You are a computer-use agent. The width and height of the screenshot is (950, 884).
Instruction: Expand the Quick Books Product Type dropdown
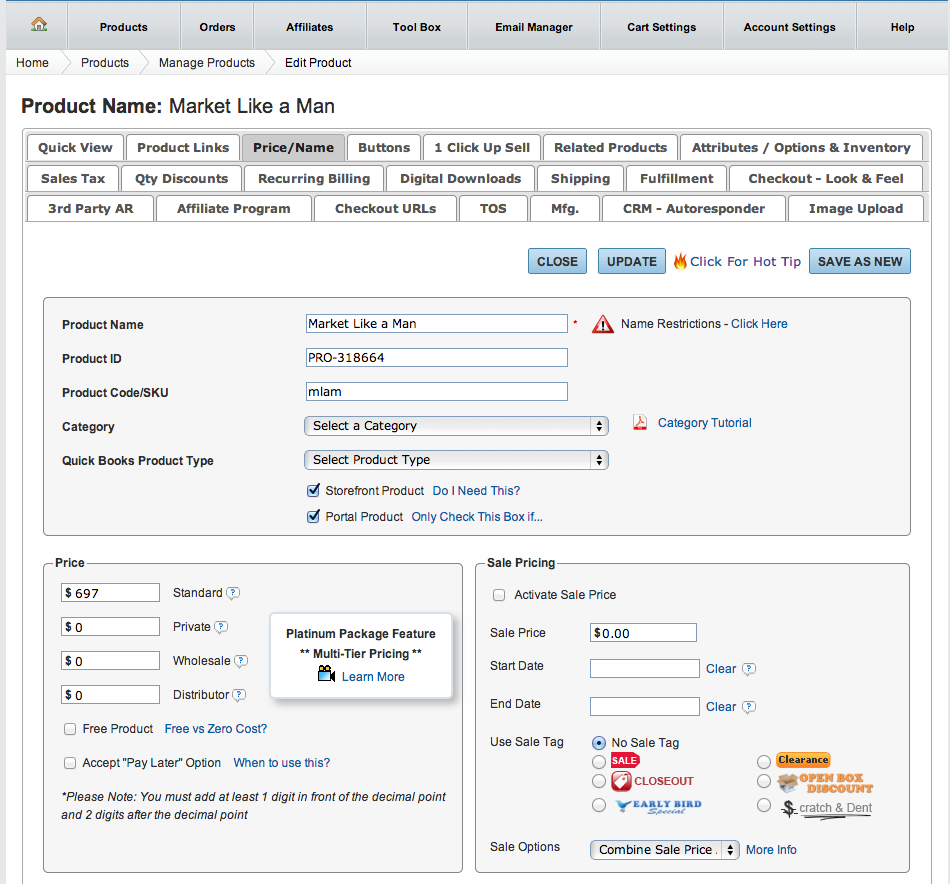[x=456, y=460]
